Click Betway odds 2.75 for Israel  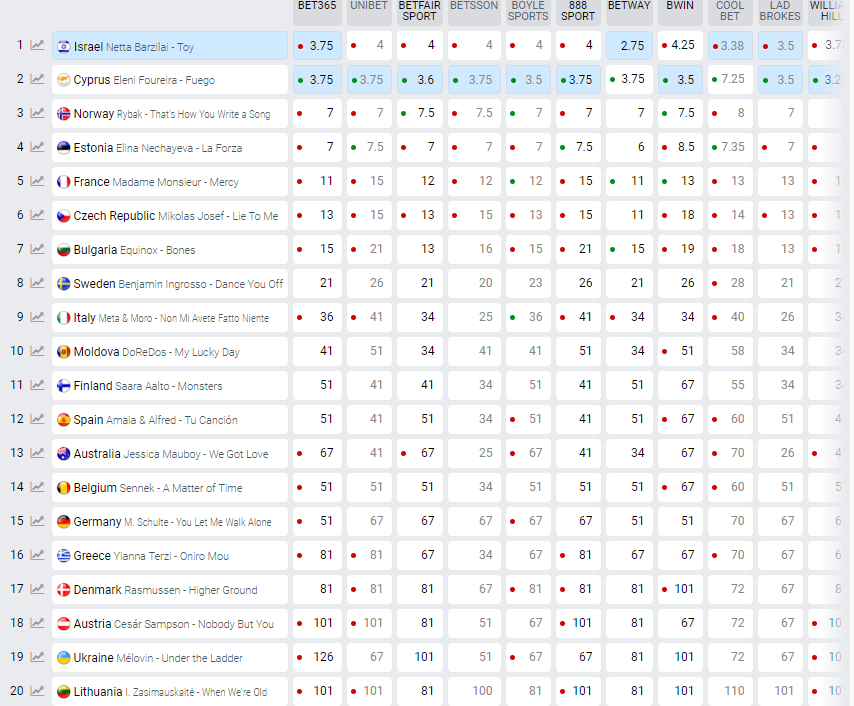click(x=630, y=46)
